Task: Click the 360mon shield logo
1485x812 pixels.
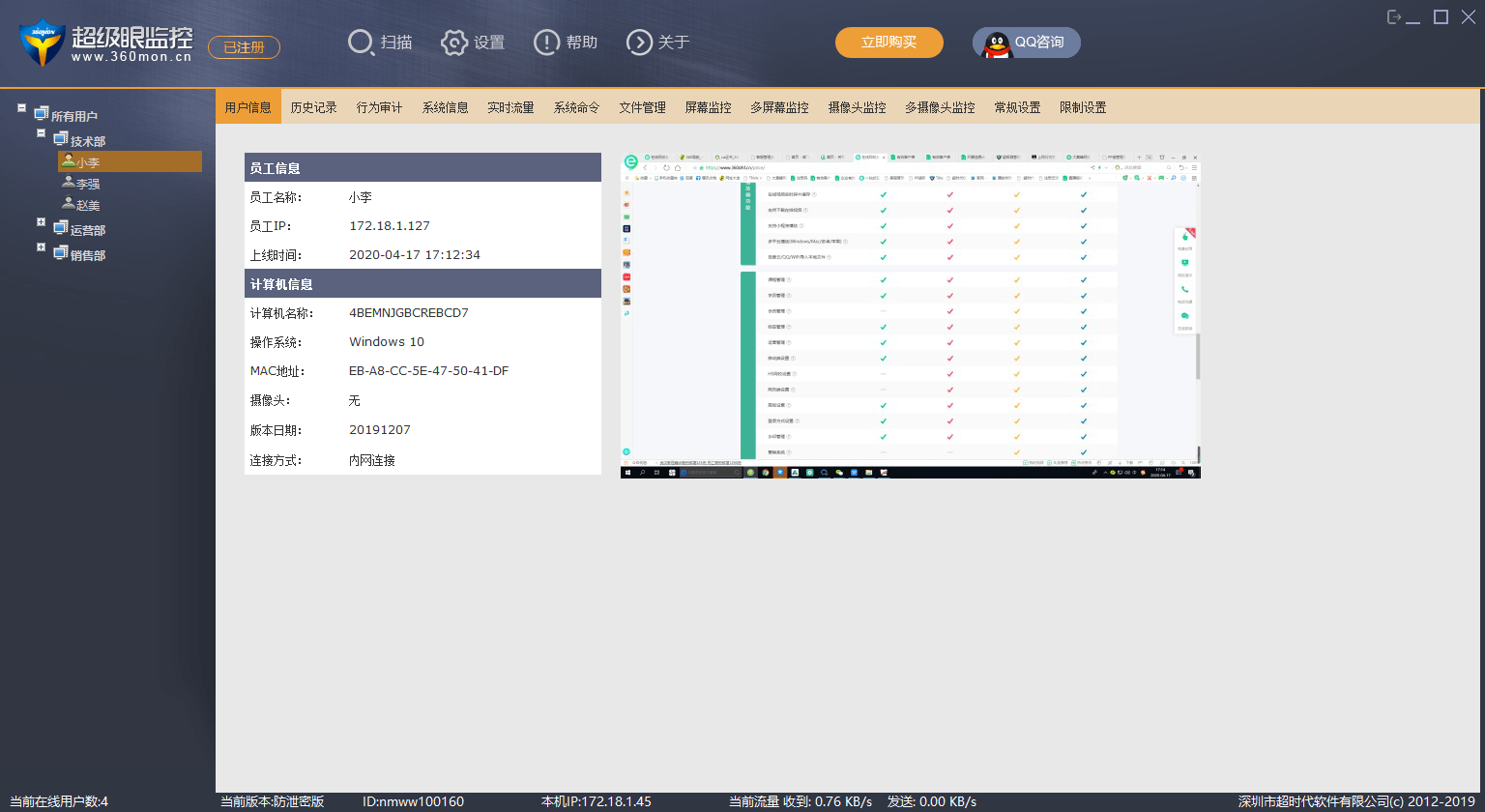Action: pyautogui.click(x=42, y=43)
